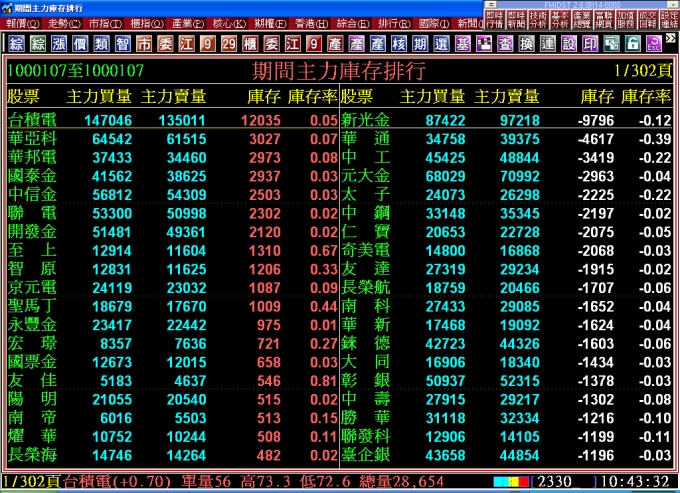This screenshot has height=493, width=680.
Task: Select the 台積電 stock row
Action: [173, 120]
